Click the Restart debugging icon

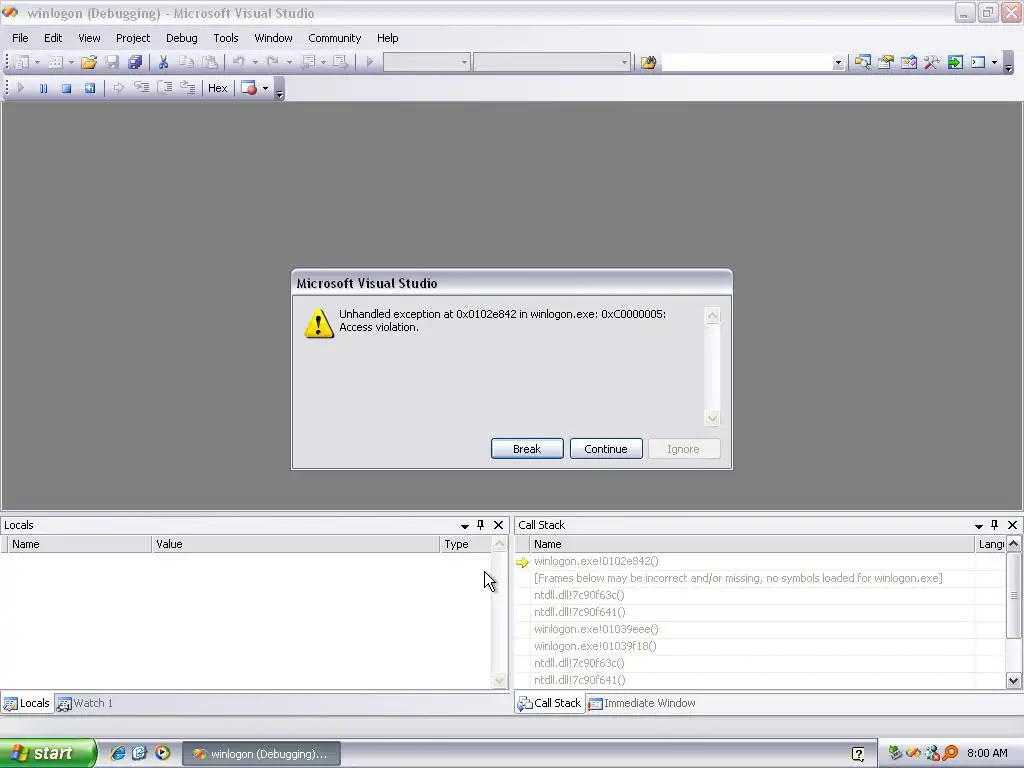[x=89, y=88]
